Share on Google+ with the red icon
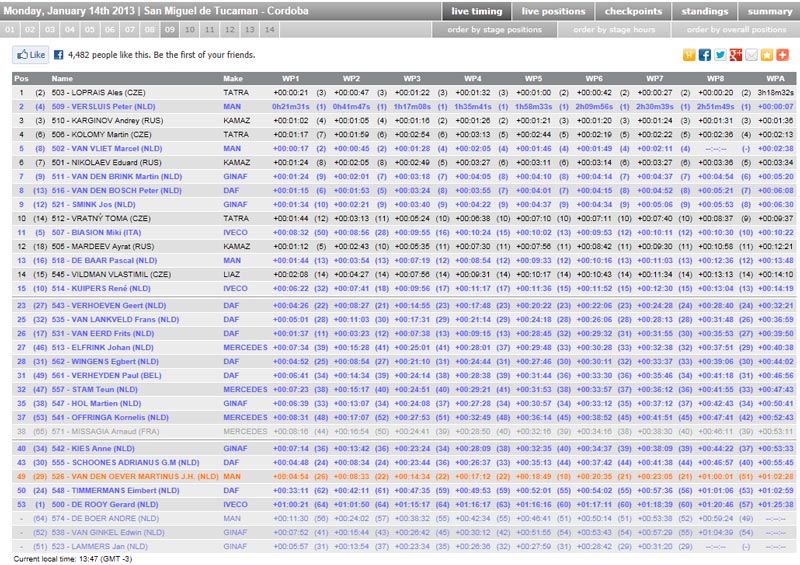The image size is (800, 565). coord(736,55)
